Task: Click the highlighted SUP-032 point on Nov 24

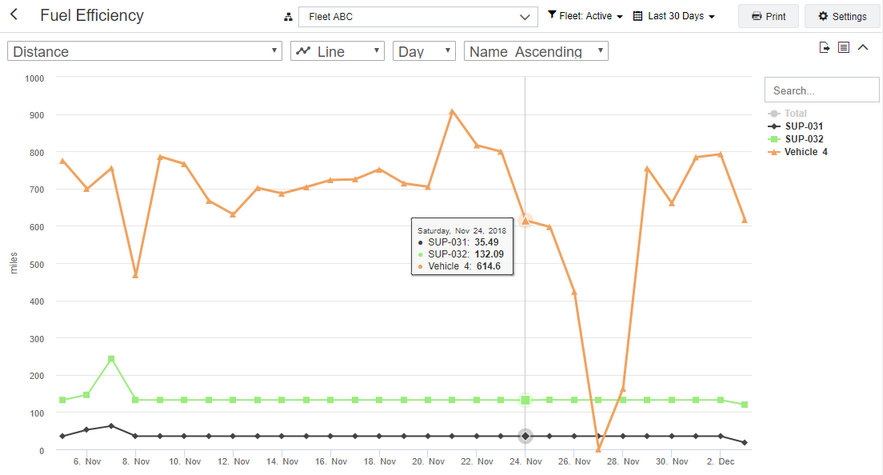Action: tap(525, 400)
